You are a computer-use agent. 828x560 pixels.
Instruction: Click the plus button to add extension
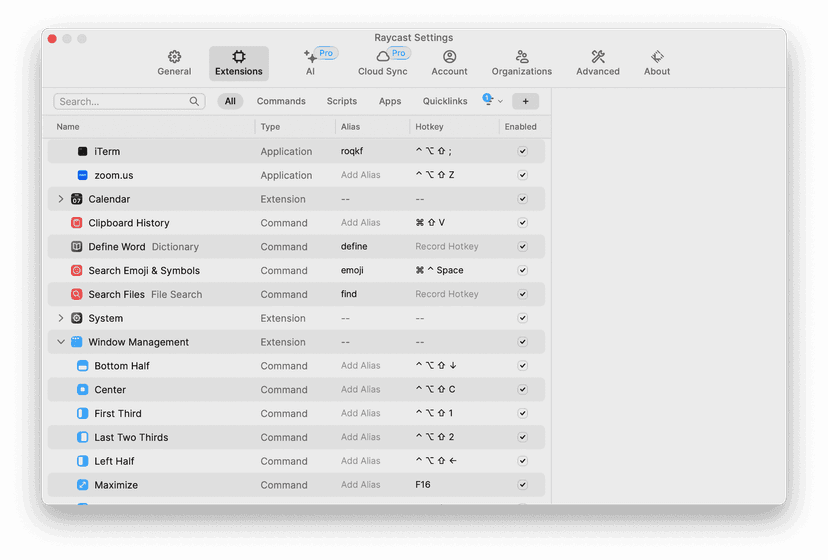525,101
